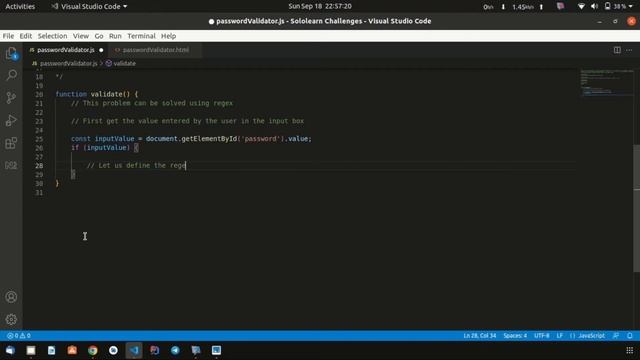Open the Show Applications grid icon
This screenshot has height=360, width=640.
point(629,350)
